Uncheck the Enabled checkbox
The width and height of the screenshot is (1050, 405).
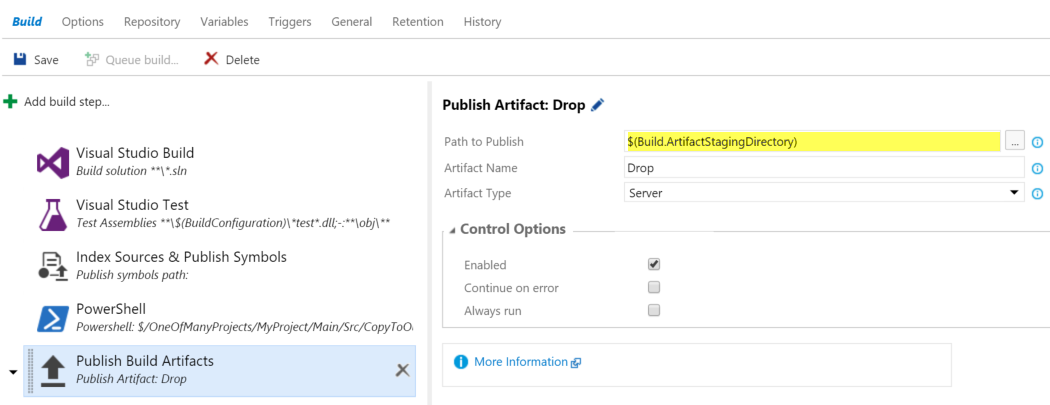coord(654,264)
